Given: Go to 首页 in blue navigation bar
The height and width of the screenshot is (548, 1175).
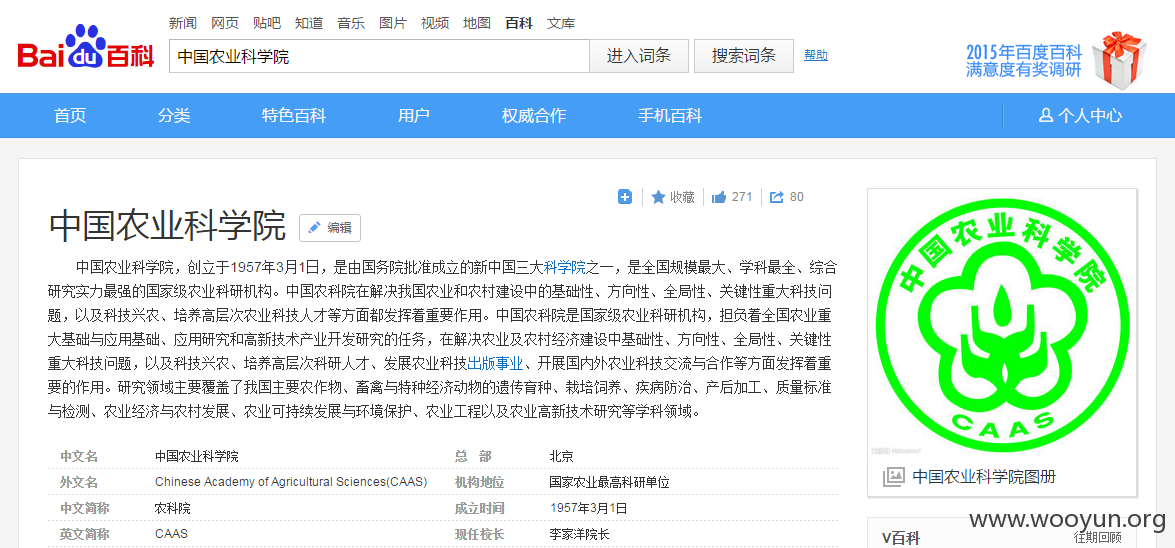Looking at the screenshot, I should point(70,115).
